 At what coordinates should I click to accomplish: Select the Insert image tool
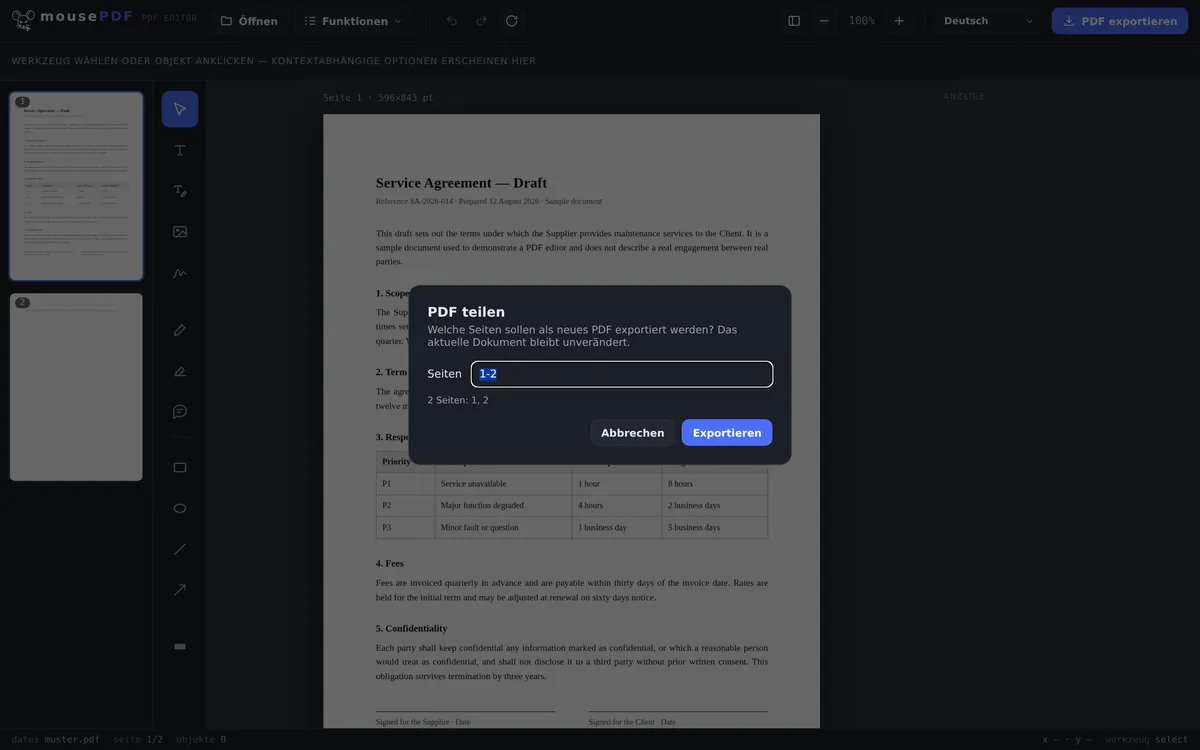pyautogui.click(x=180, y=231)
